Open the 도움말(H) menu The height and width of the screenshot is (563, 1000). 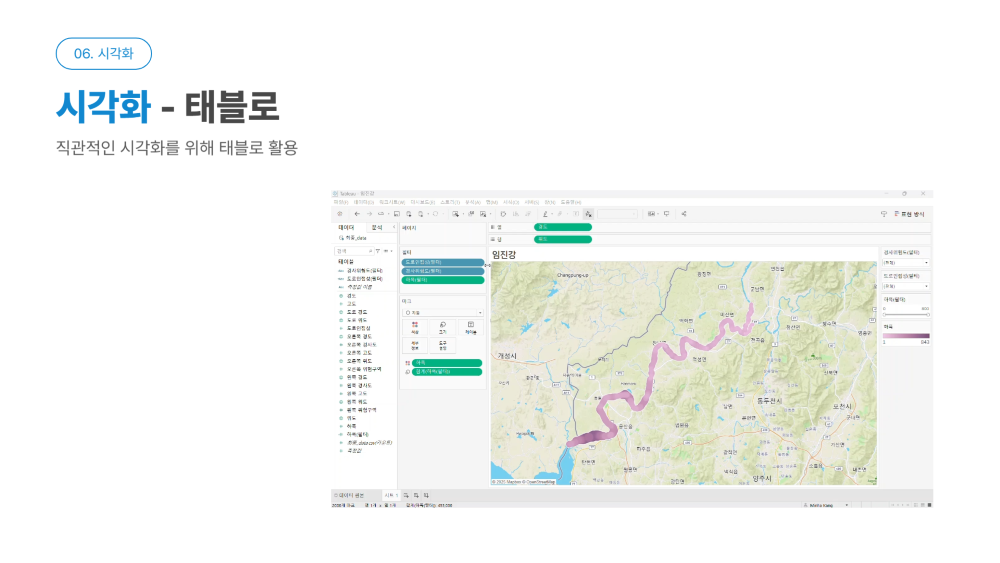pyautogui.click(x=571, y=202)
